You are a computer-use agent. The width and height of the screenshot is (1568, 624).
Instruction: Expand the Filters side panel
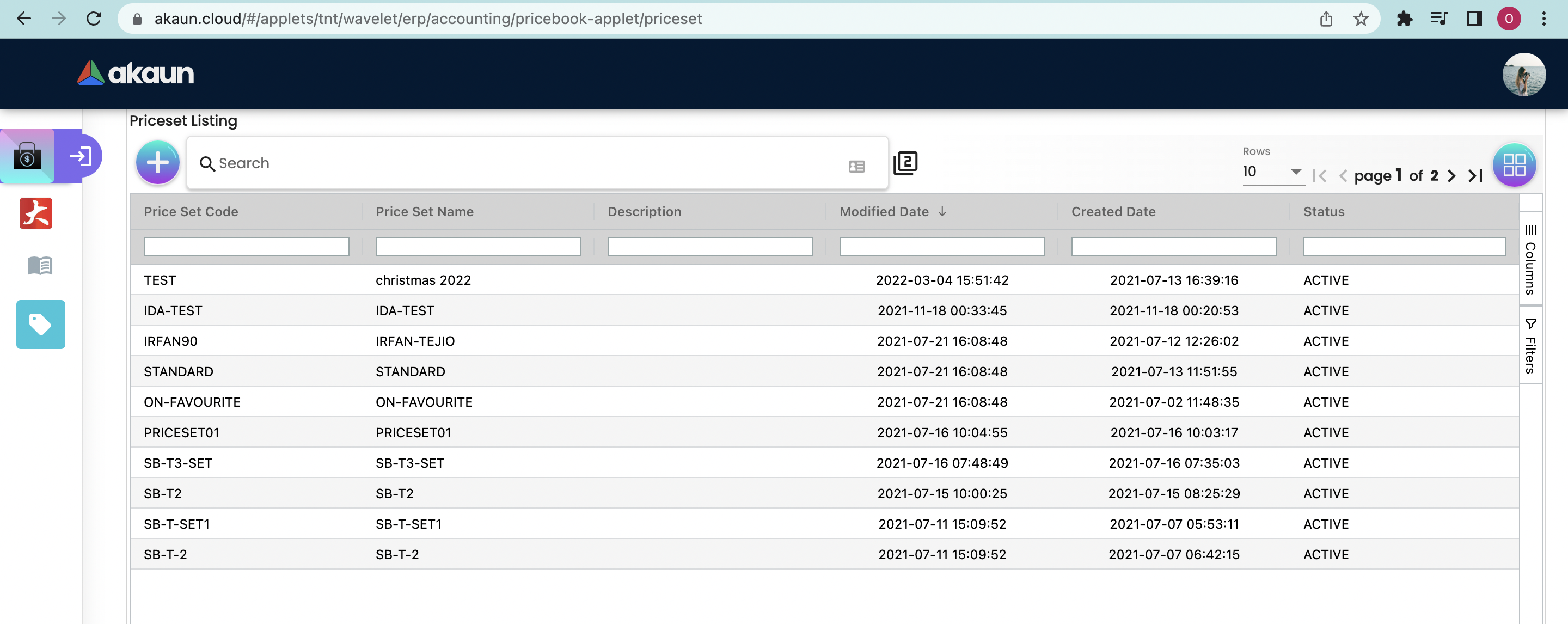tap(1530, 346)
